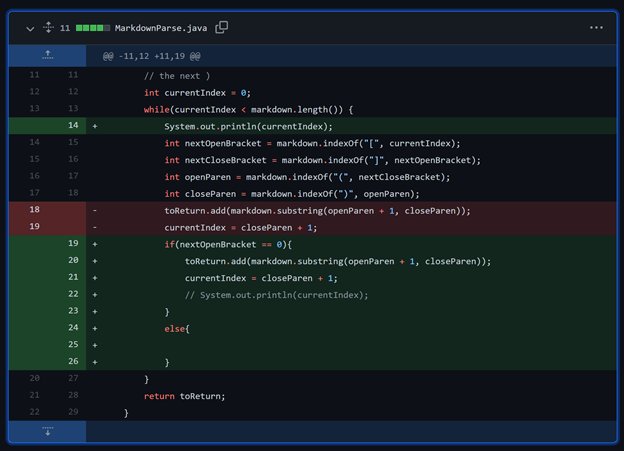Expand hidden lines above the hunk
The height and width of the screenshot is (451, 624).
(47, 55)
